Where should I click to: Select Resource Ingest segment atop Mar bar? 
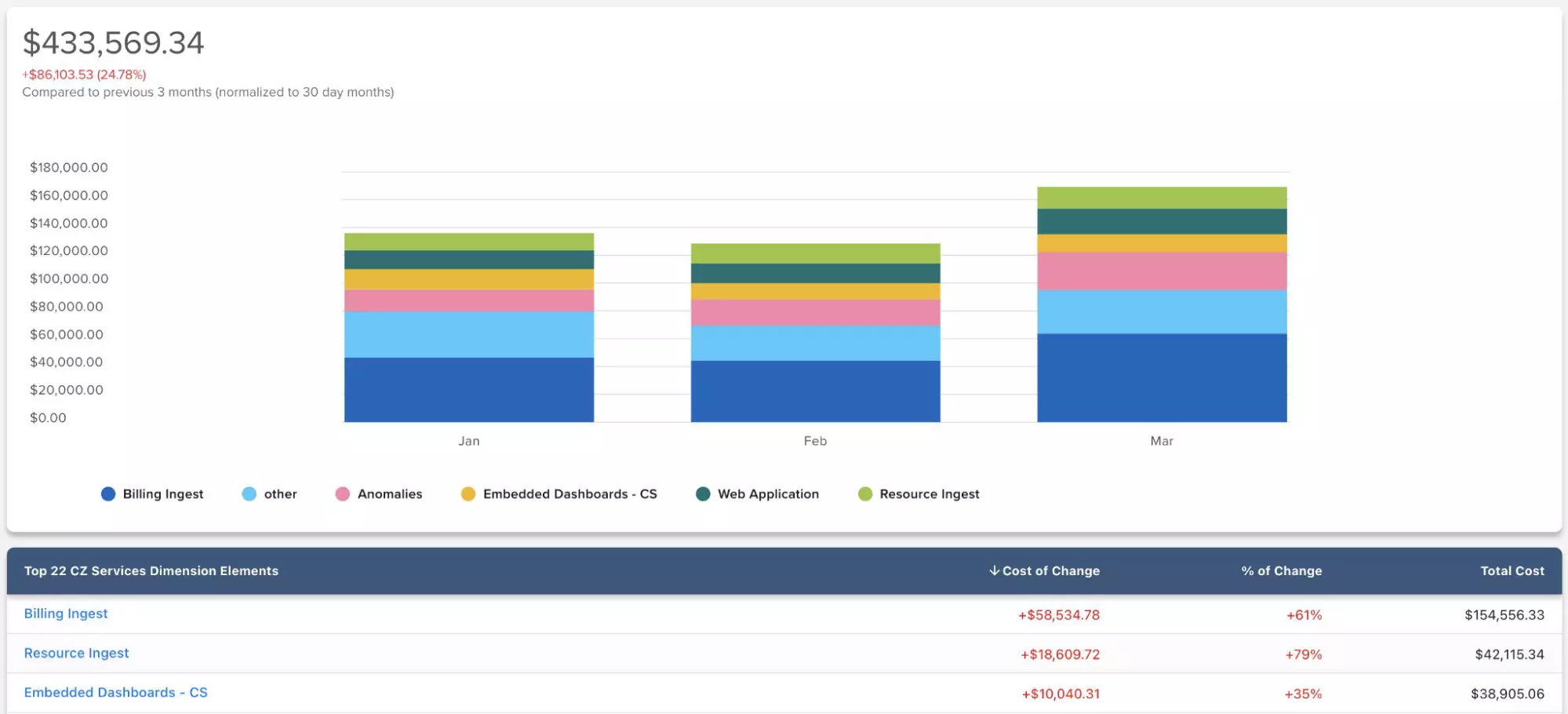click(x=1162, y=198)
